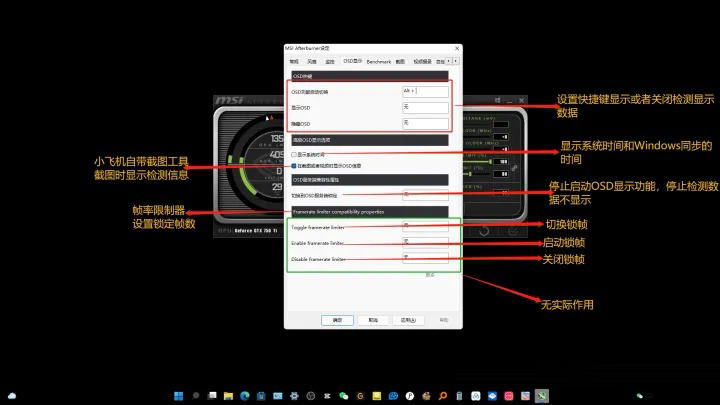Open the Mail app from taskbar
Image resolution: width=720 pixels, height=405 pixels.
(x=278, y=396)
